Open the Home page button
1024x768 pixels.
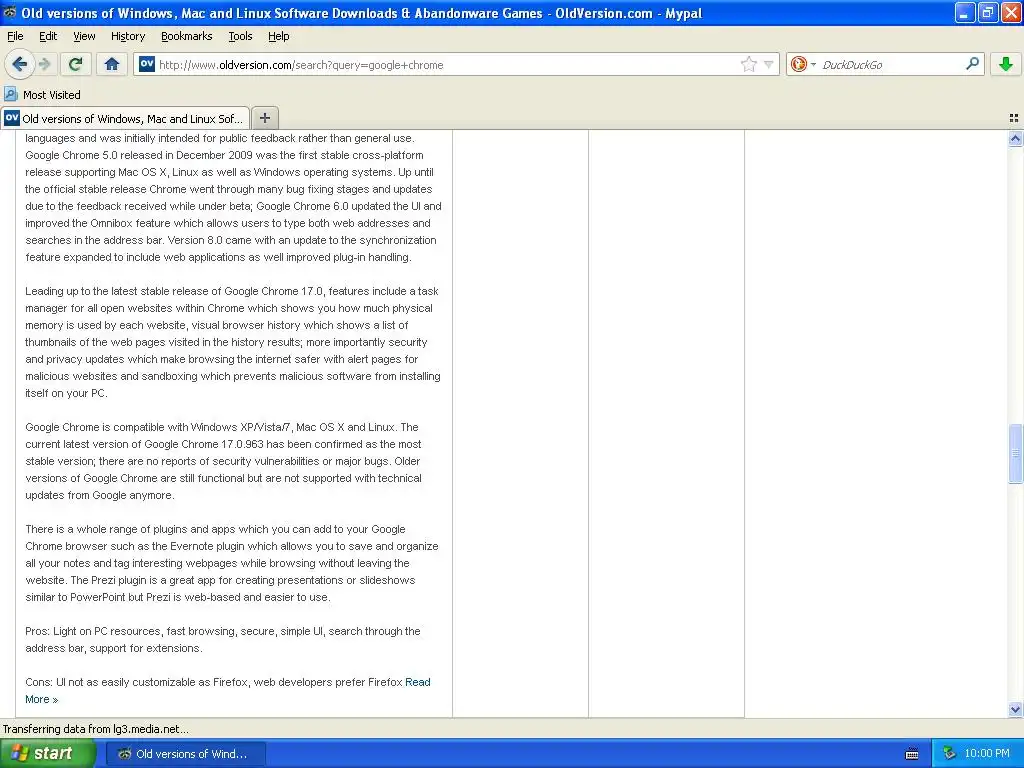pyautogui.click(x=112, y=64)
